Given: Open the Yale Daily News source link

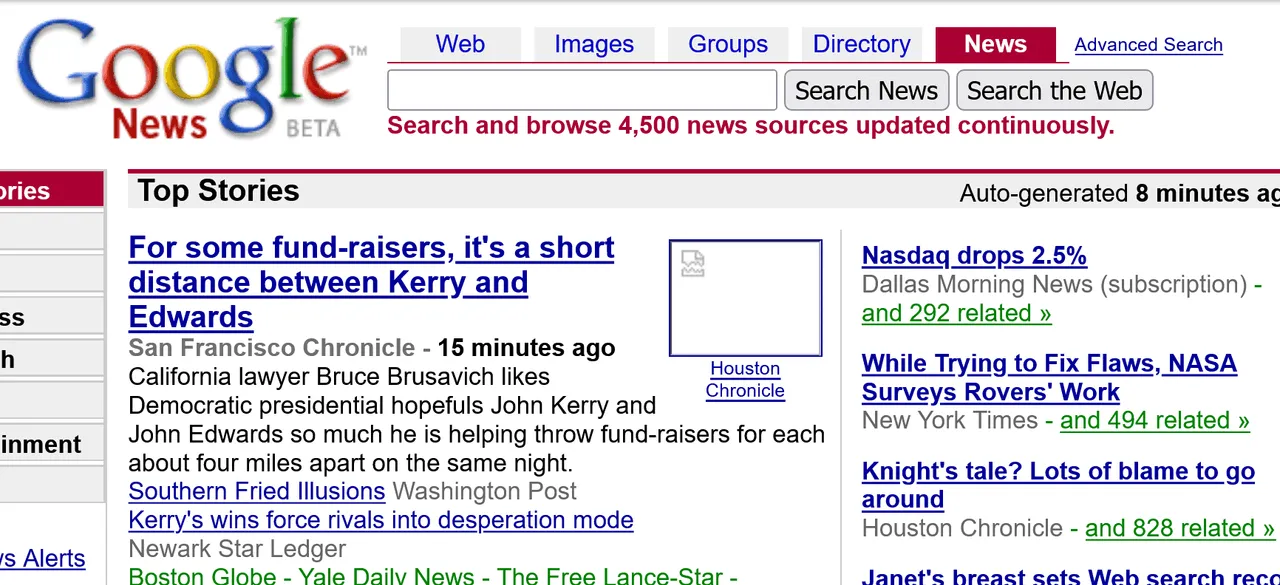Looking at the screenshot, I should pyautogui.click(x=386, y=576).
